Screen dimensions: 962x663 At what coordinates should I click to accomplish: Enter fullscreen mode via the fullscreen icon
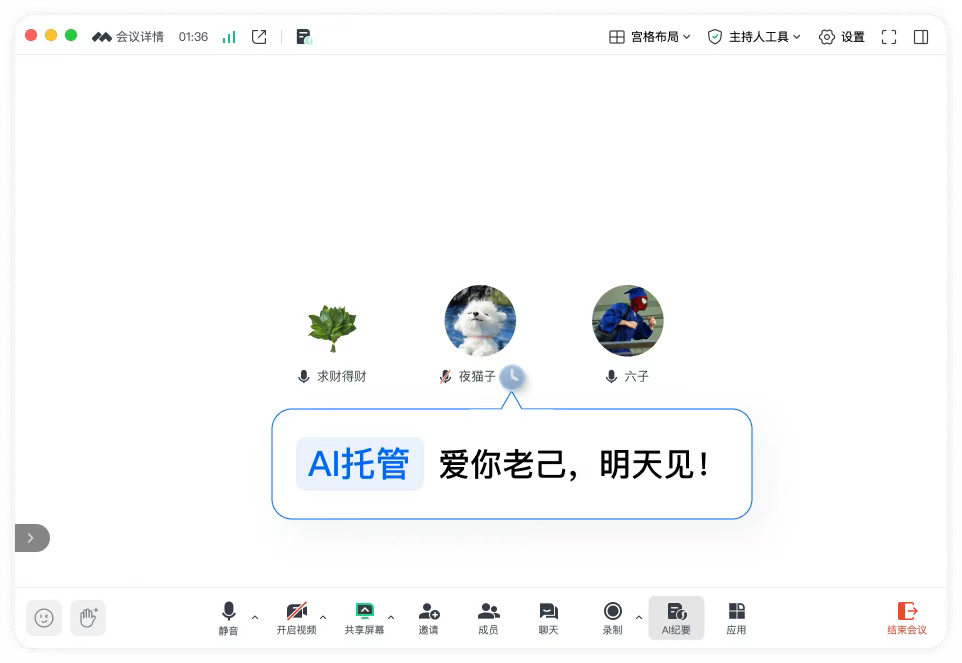point(888,37)
